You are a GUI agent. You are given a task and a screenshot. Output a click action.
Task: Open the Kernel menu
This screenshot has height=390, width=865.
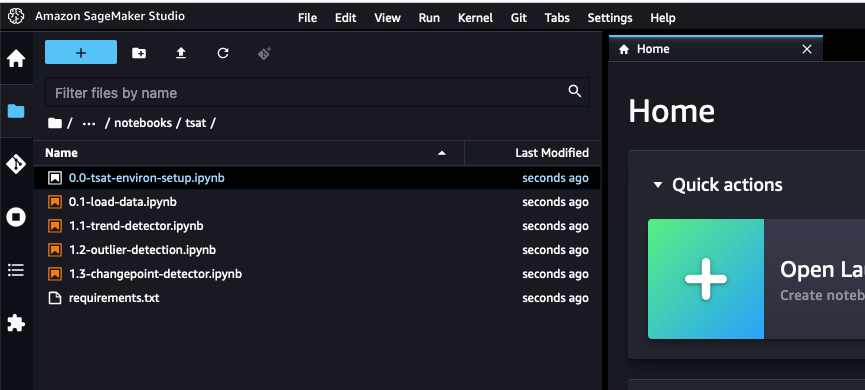click(475, 18)
